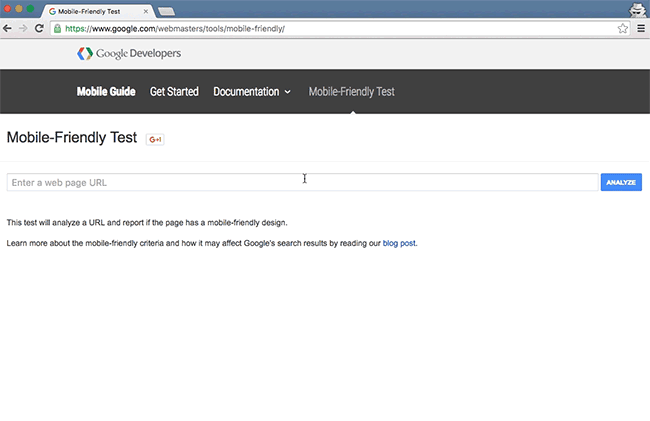Click the browser address bar URL

click(x=175, y=29)
